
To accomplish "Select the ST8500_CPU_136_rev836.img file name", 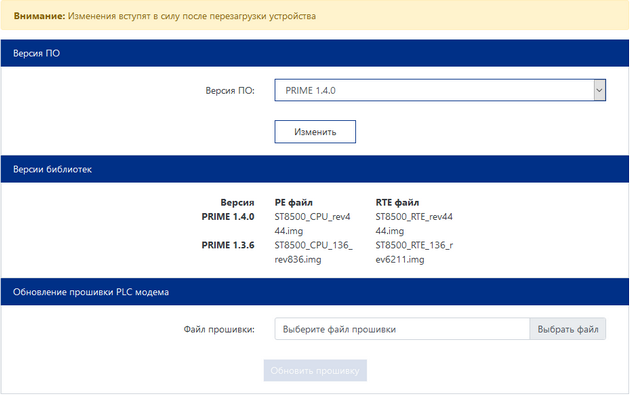I will (x=313, y=252).
